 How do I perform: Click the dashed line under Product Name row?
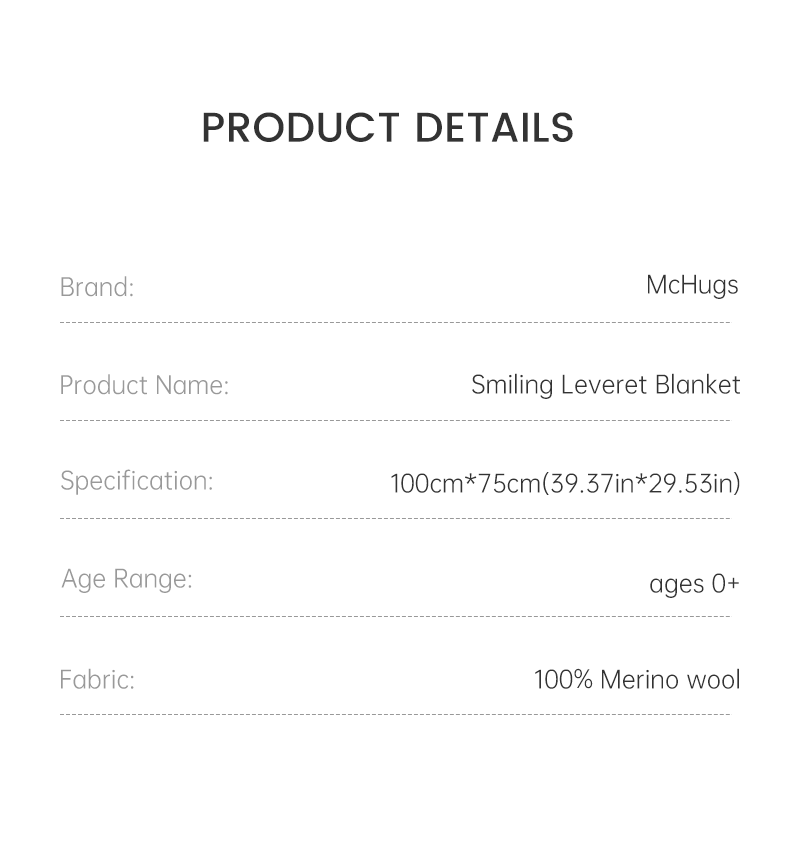395,421
